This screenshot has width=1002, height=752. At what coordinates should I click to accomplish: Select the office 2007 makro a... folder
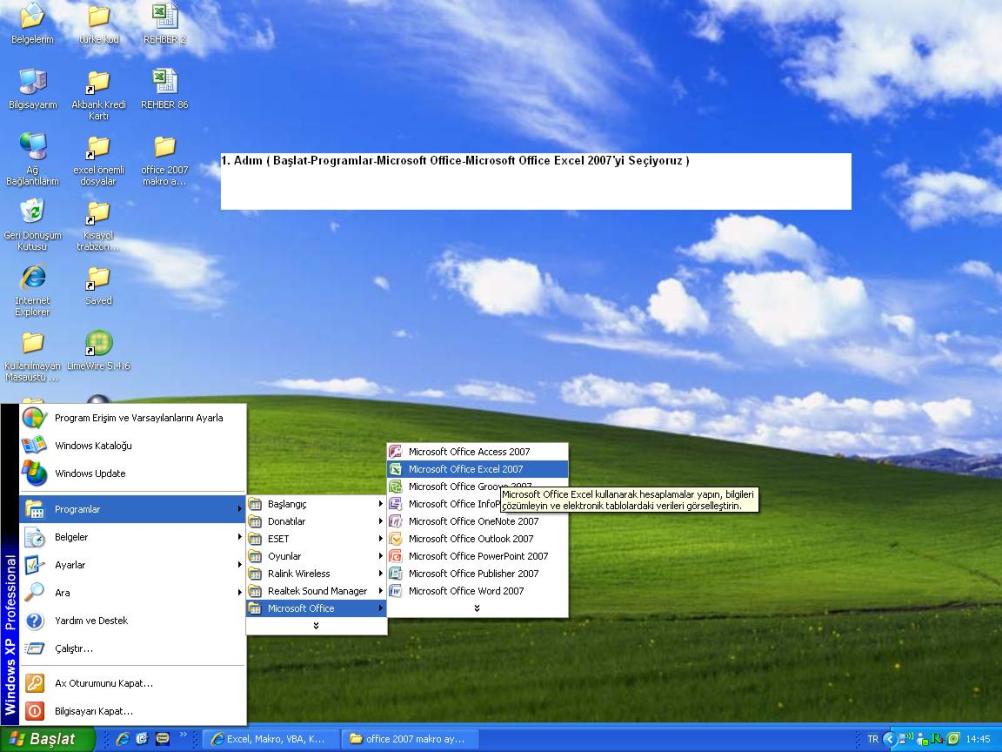[x=164, y=160]
